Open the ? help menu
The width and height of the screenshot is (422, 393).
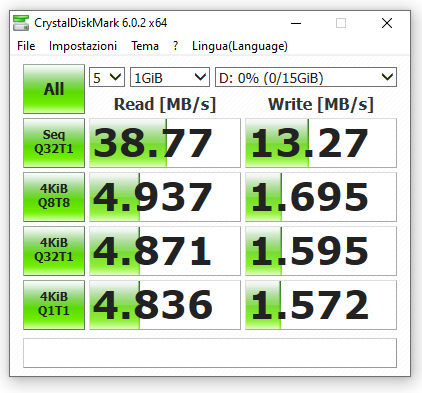pyautogui.click(x=175, y=46)
